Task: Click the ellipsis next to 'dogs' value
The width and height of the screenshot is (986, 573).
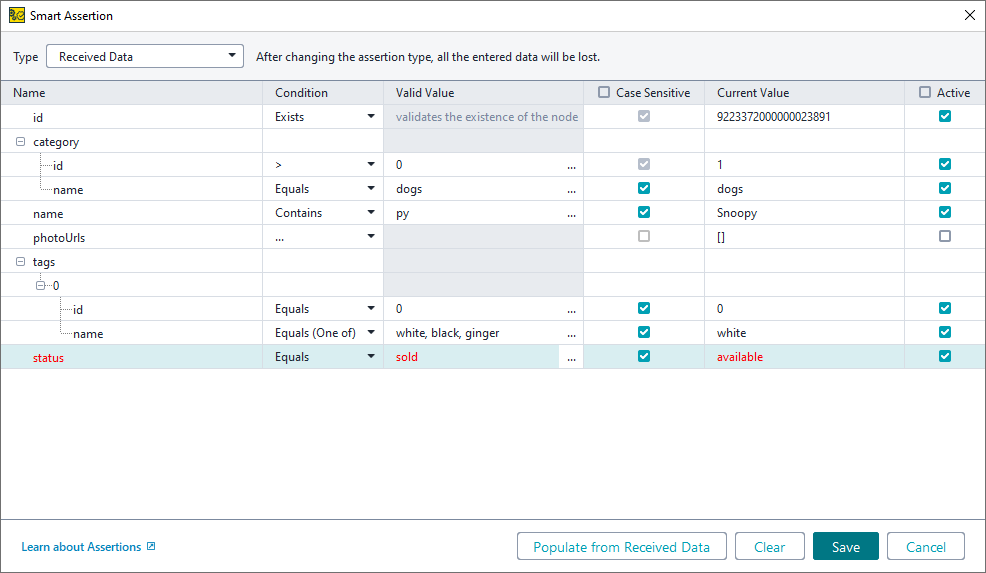Action: click(x=571, y=189)
